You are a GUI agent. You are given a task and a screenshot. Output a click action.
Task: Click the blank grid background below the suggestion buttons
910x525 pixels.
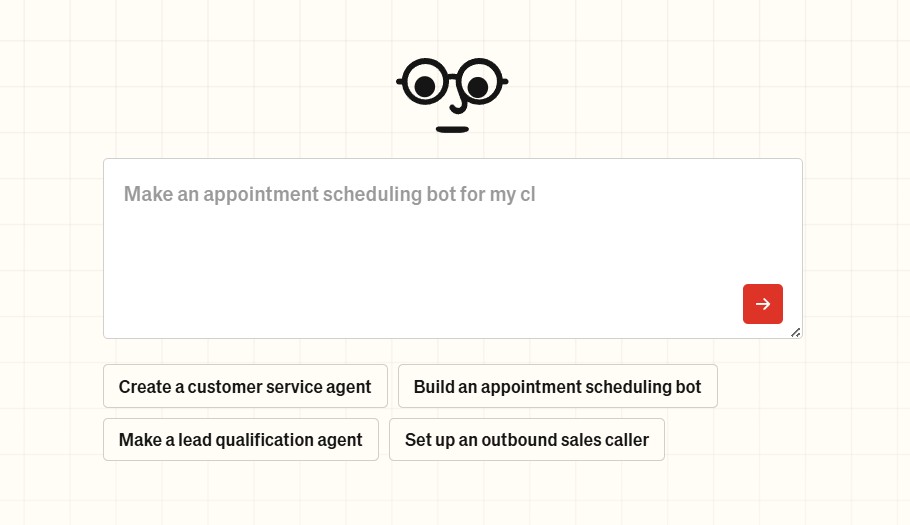(452, 495)
